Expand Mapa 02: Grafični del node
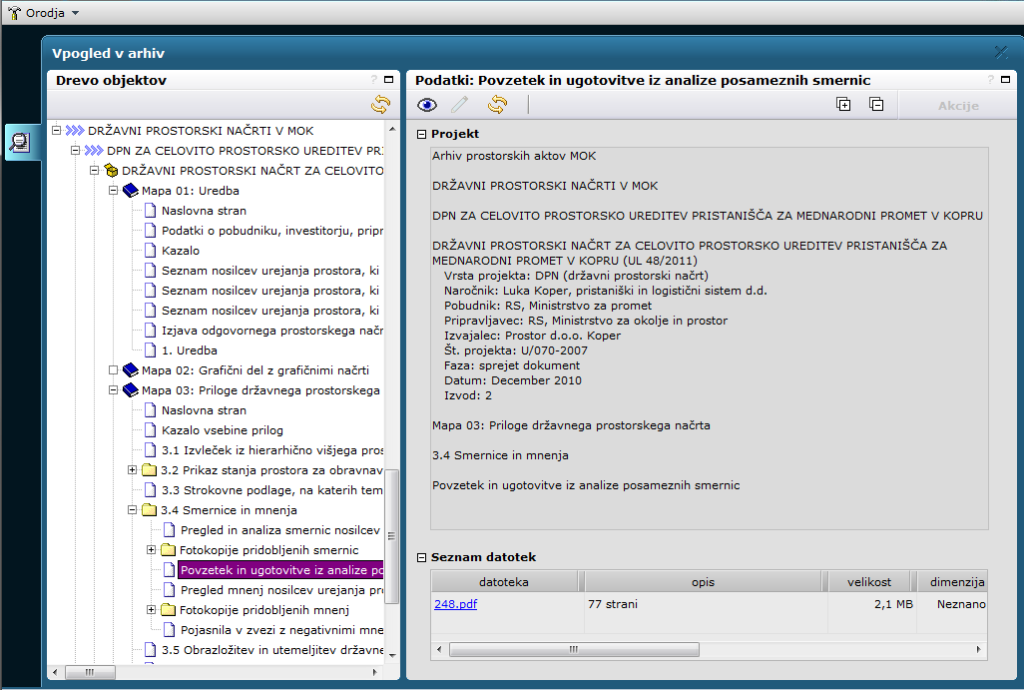Viewport: 1024px width, 690px height. (x=113, y=370)
